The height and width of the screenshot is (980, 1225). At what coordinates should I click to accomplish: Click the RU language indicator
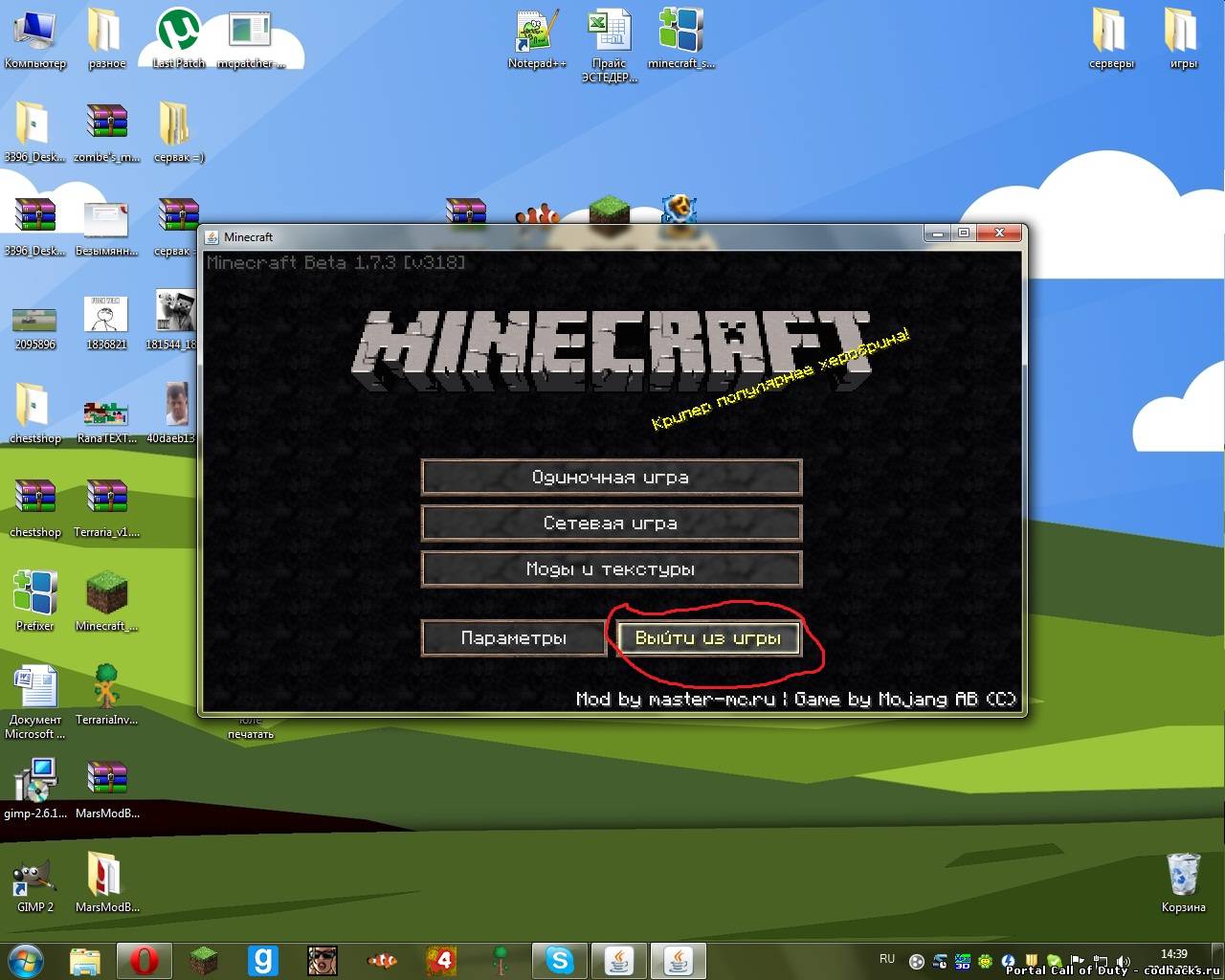pos(887,959)
